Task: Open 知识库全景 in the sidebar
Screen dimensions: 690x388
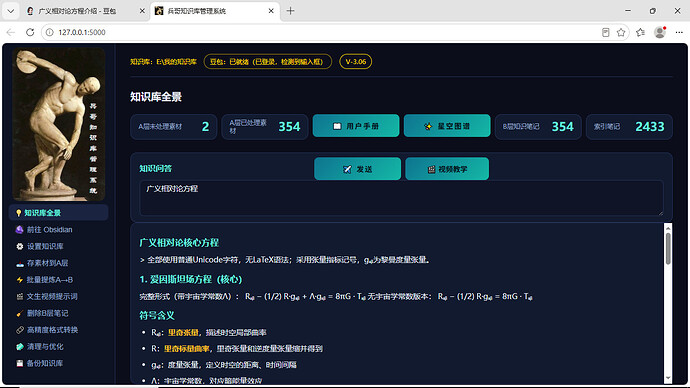Action: [x=59, y=213]
